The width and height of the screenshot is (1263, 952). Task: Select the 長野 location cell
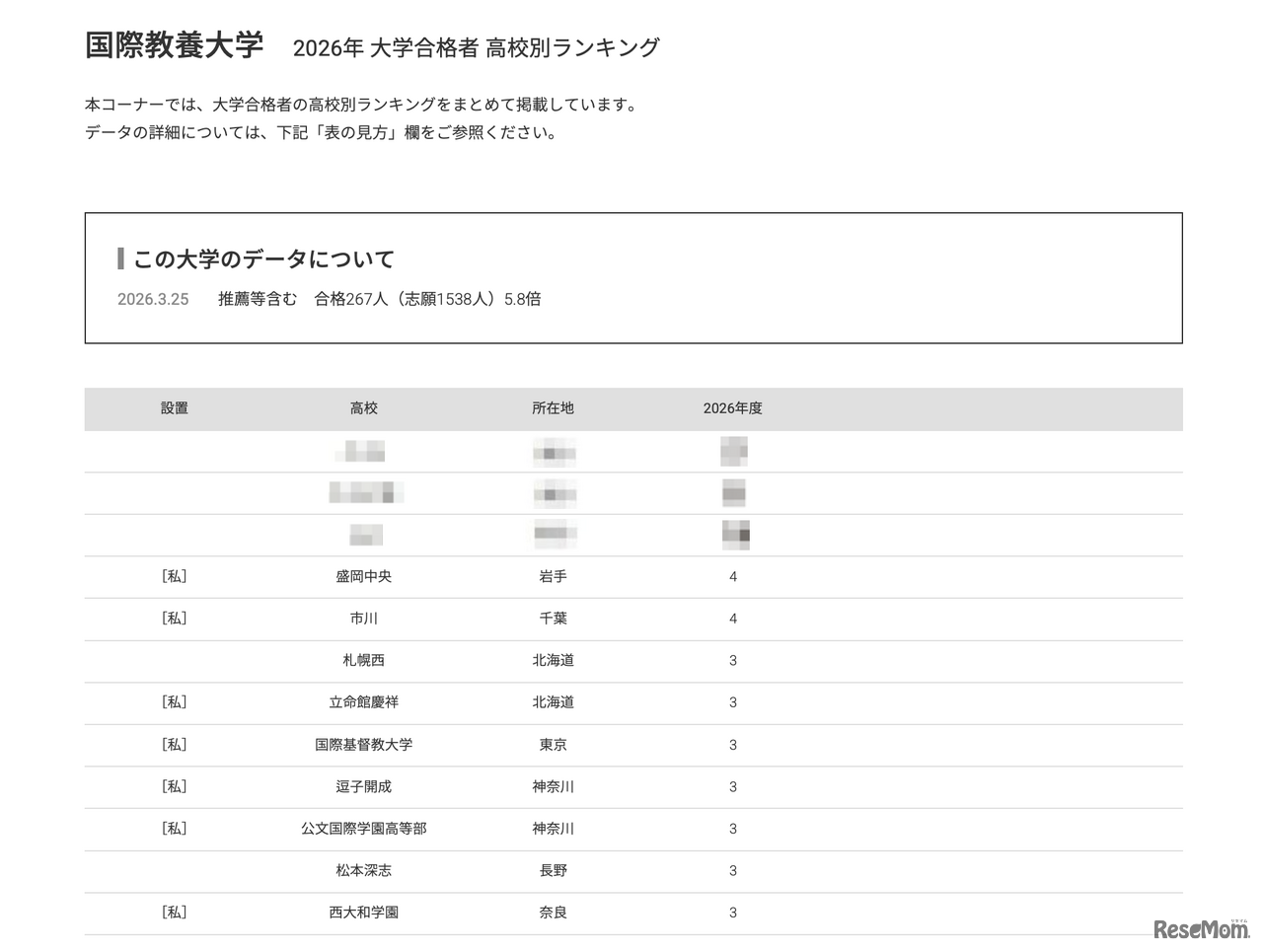pyautogui.click(x=553, y=871)
